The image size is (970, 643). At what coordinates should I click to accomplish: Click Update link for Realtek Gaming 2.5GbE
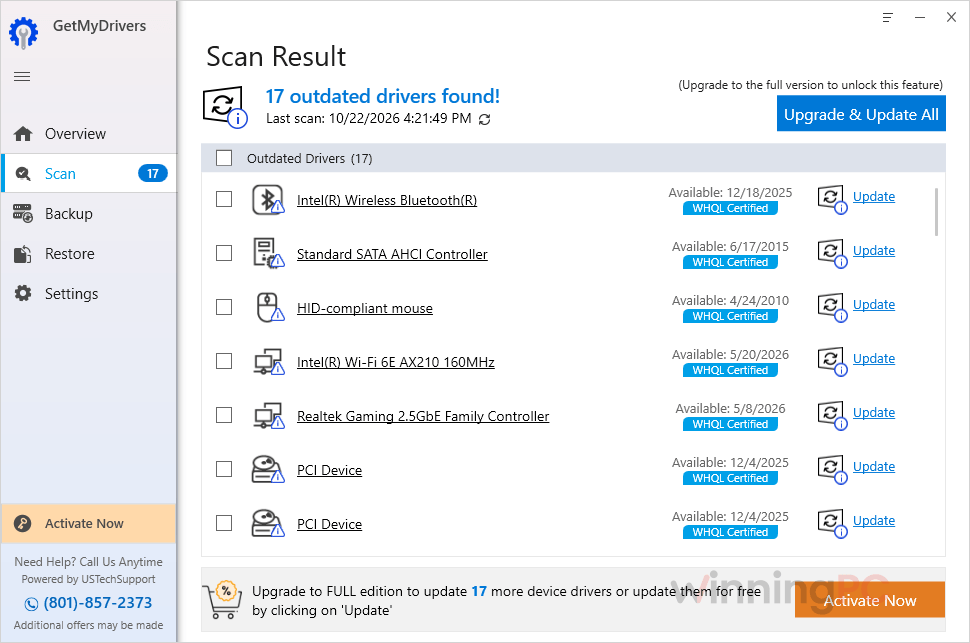click(x=873, y=412)
